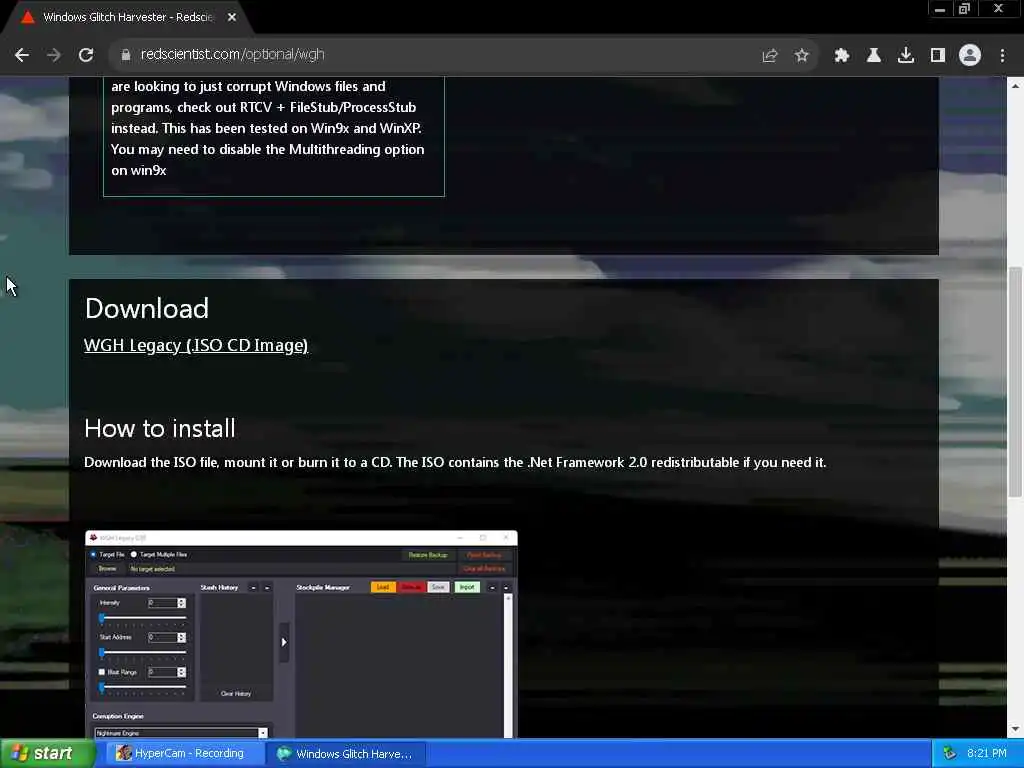The width and height of the screenshot is (1024, 768).
Task: Open Chrome three-dot menu
Action: coord(1002,56)
